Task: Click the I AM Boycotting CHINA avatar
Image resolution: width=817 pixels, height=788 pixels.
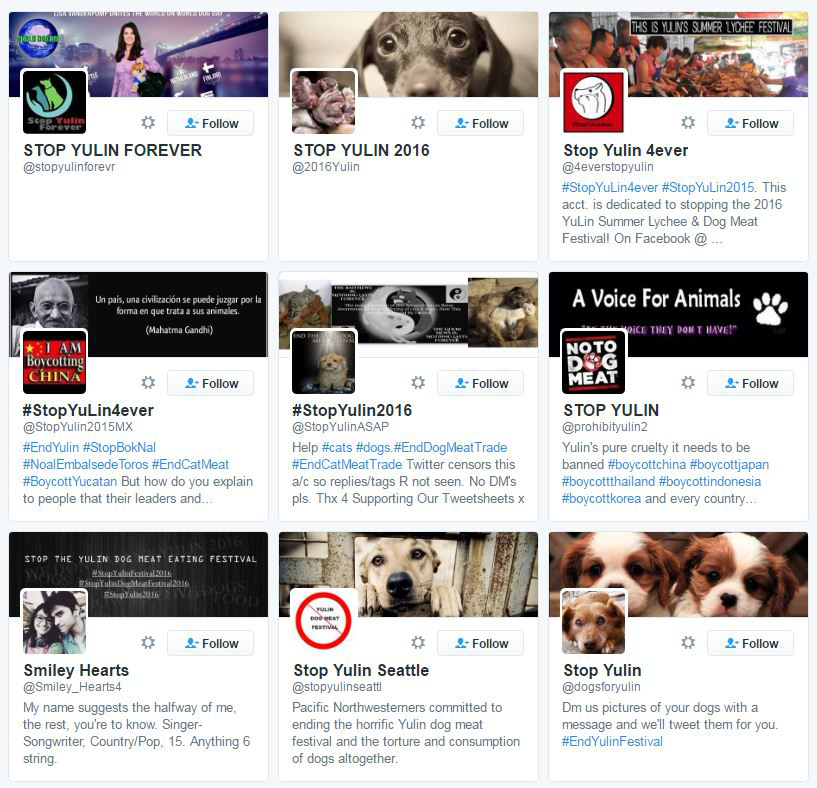Action: (55, 362)
